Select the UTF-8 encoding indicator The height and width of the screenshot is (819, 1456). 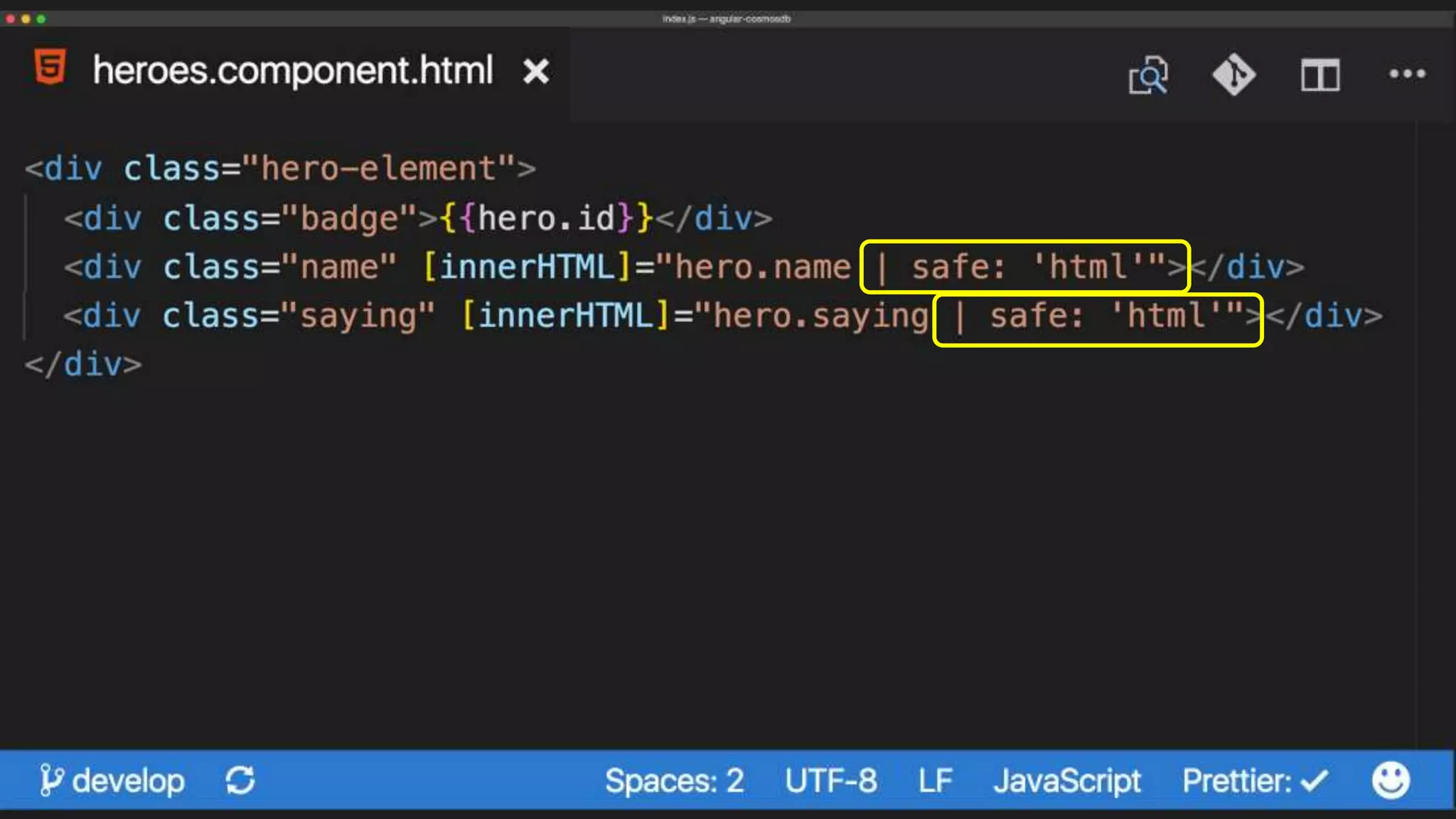click(x=830, y=781)
